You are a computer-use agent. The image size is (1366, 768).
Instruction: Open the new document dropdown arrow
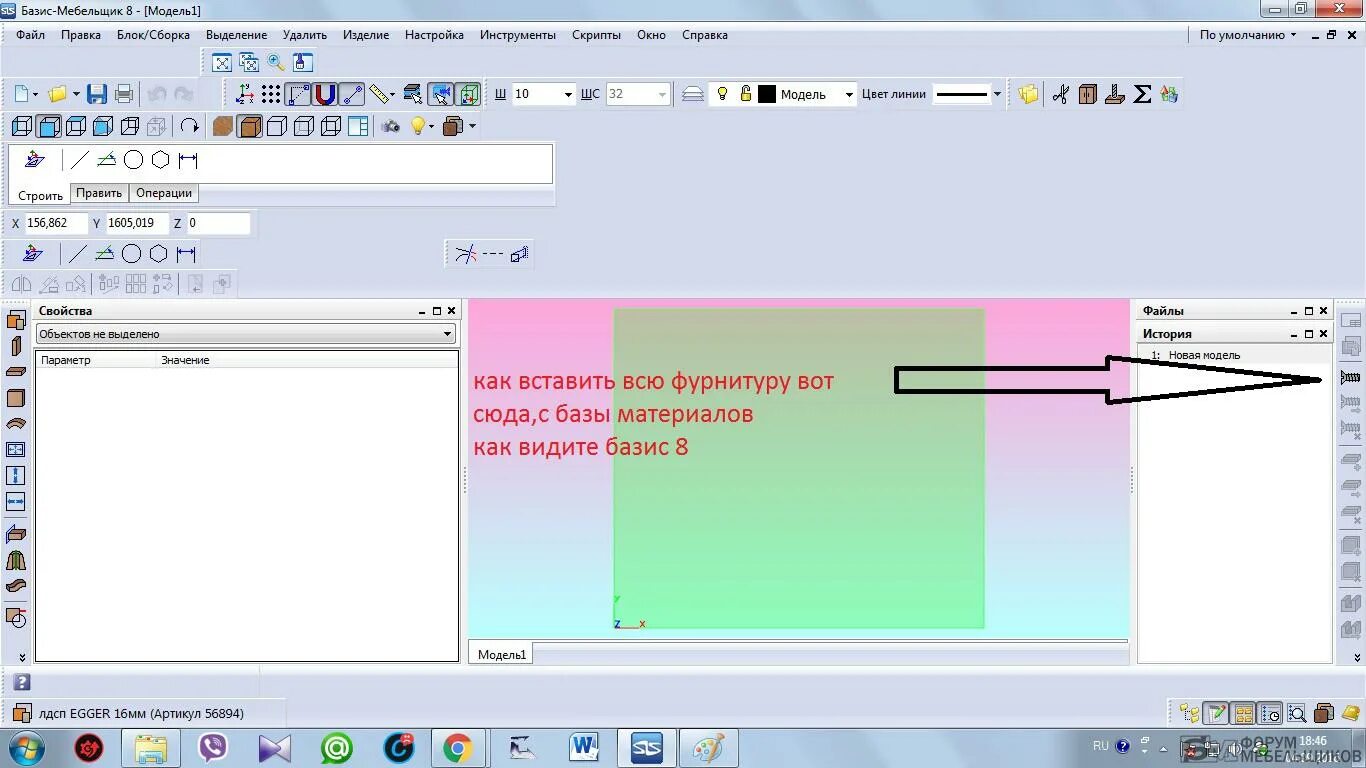(36, 94)
